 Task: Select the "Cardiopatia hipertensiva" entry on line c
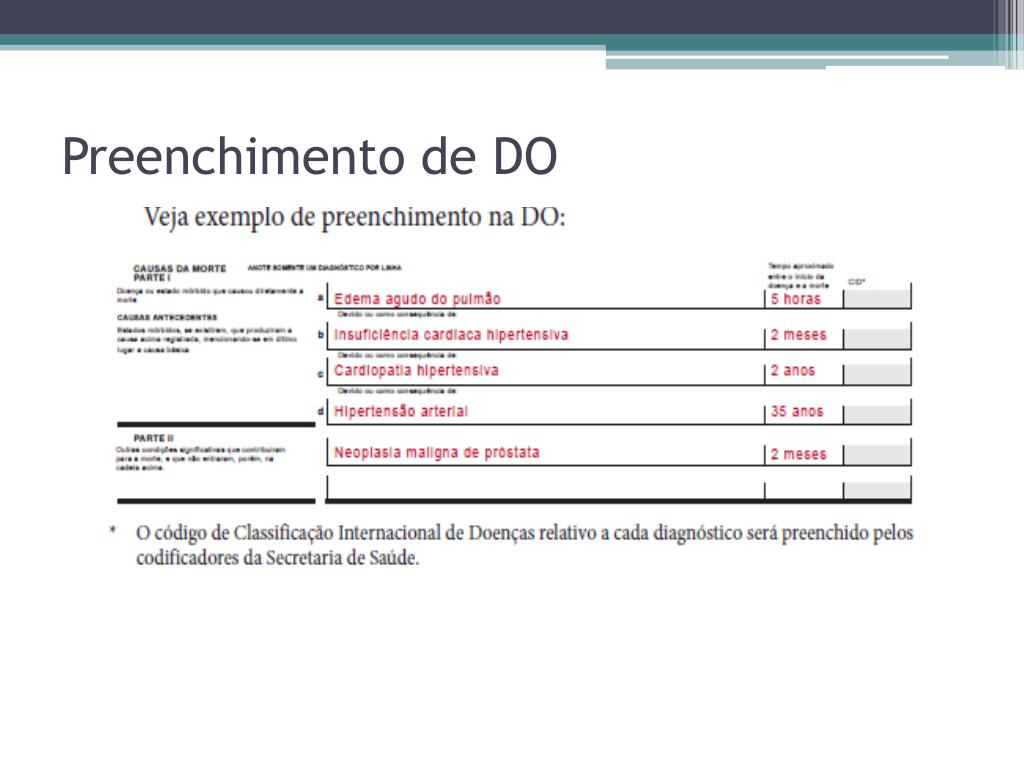416,371
